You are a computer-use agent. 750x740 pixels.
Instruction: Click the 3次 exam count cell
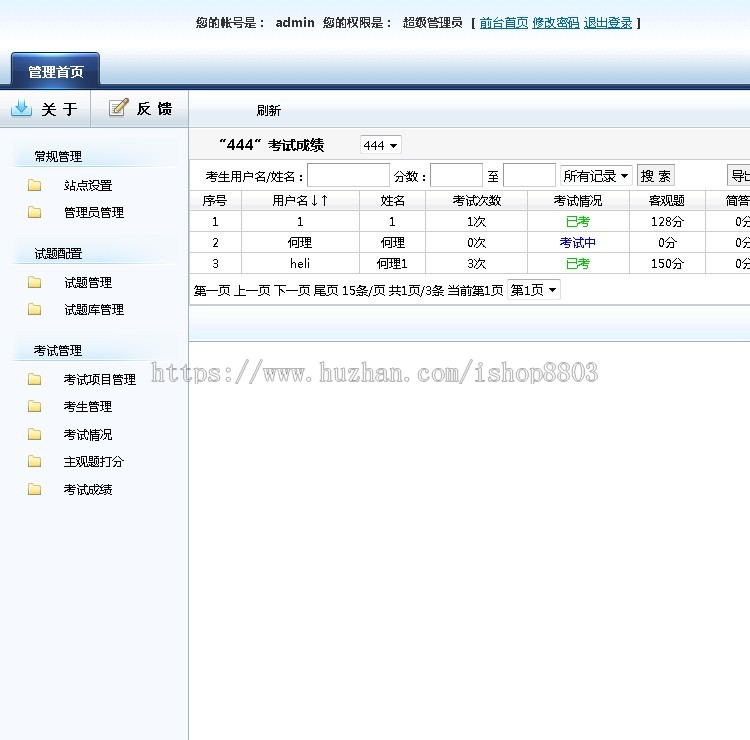(476, 264)
